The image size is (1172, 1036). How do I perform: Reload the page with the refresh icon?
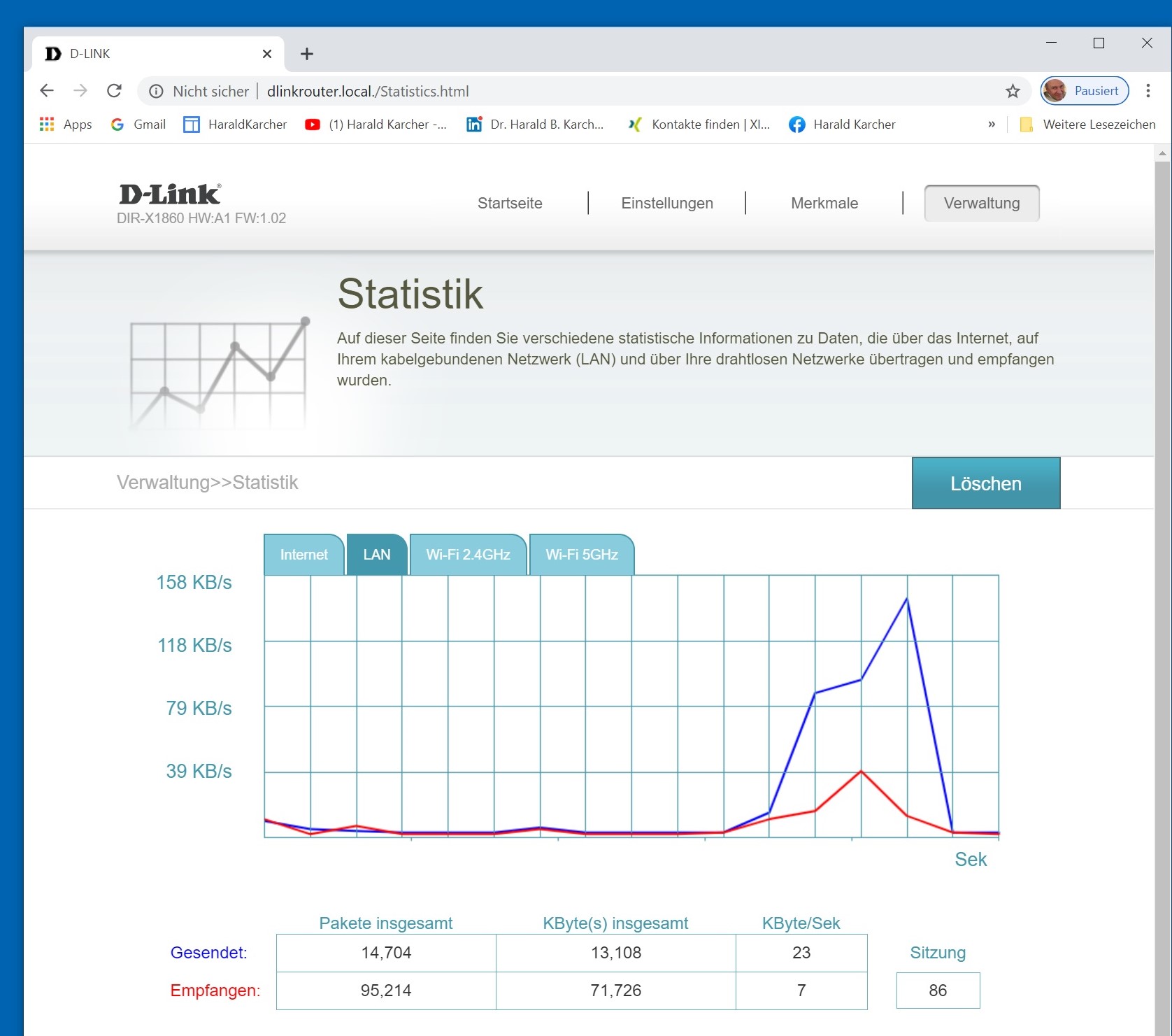(114, 91)
